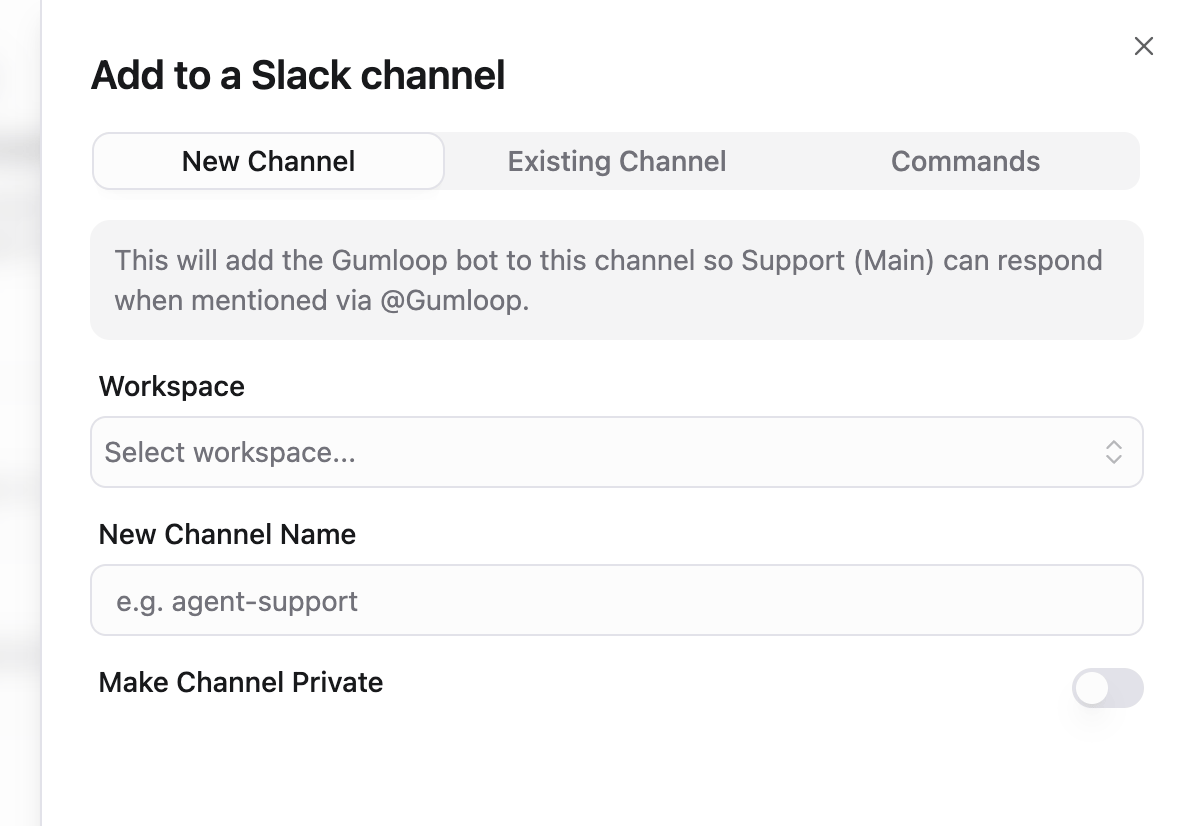Focus the New Channel Name input field

pyautogui.click(x=616, y=600)
